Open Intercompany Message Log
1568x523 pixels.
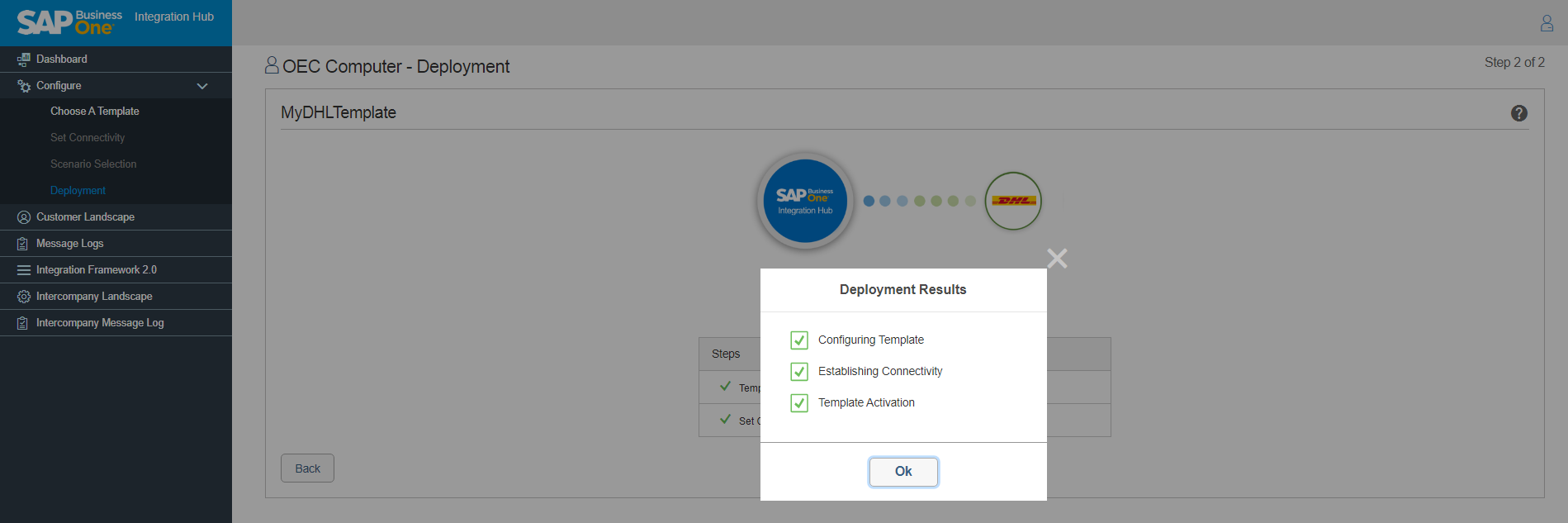point(100,323)
